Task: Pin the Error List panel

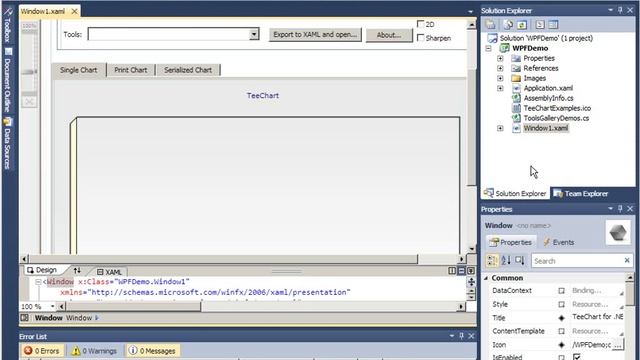Action: point(462,336)
